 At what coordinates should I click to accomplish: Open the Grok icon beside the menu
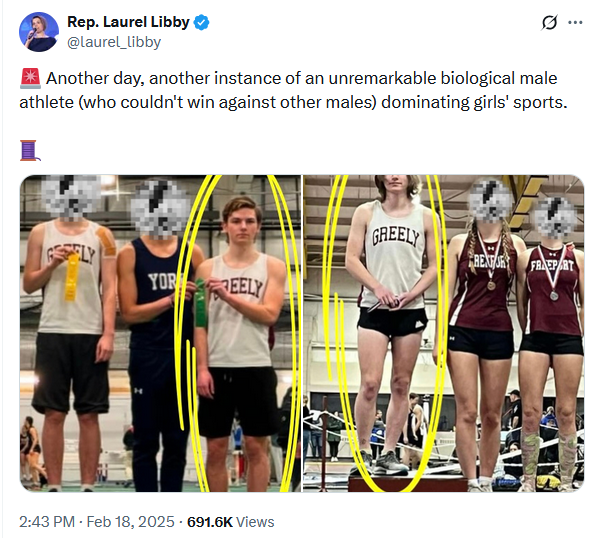click(547, 22)
